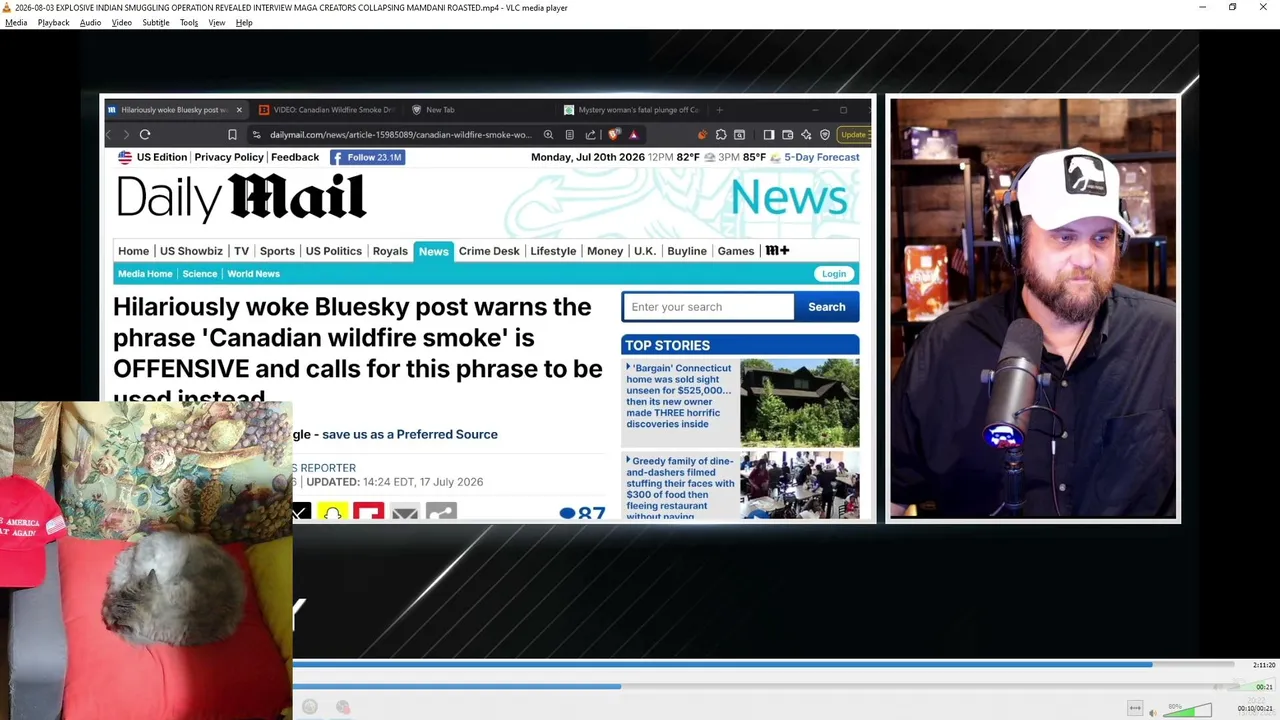Click the orange extension icon in browser toolbar
The height and width of the screenshot is (720, 1280).
[x=702, y=135]
